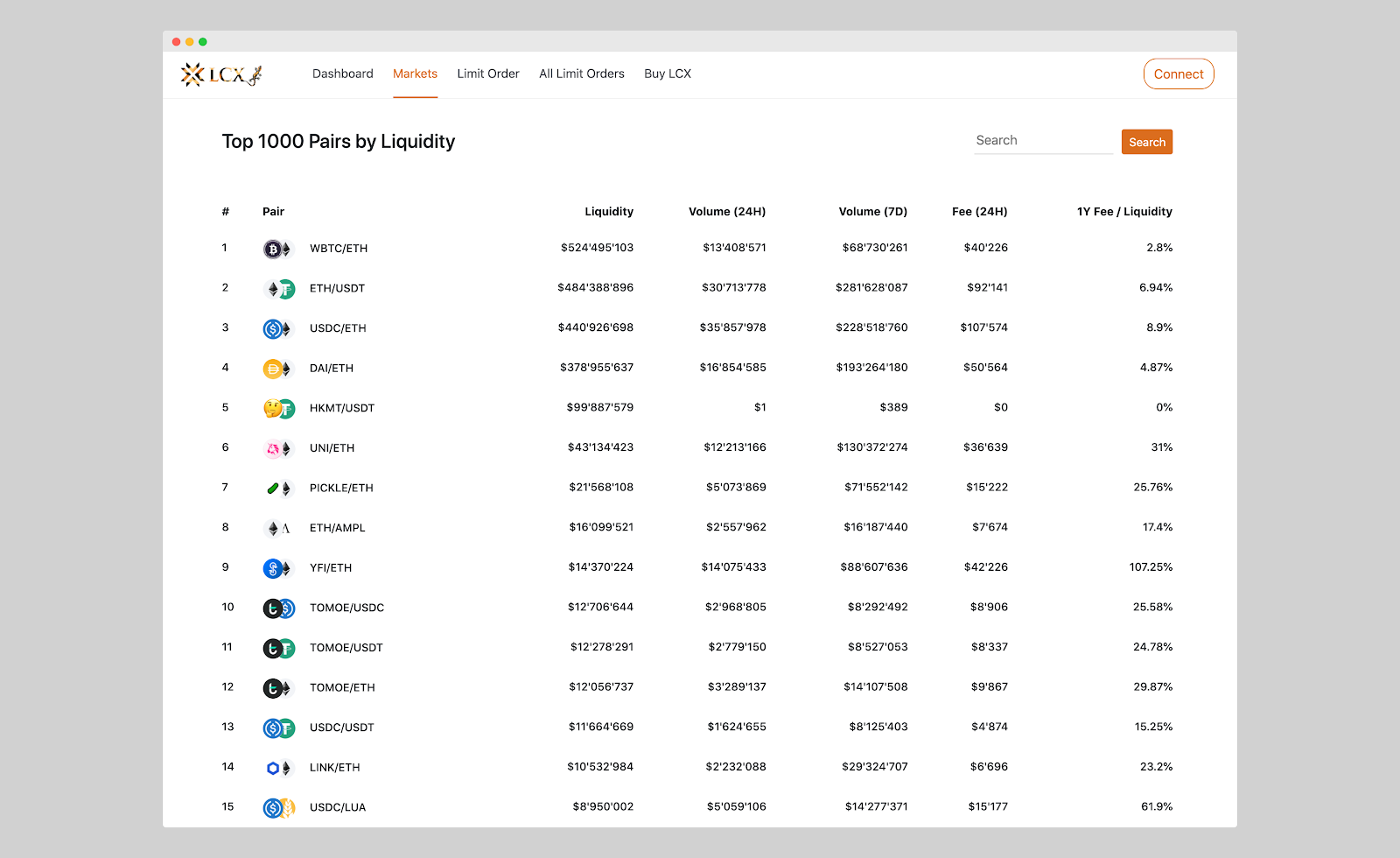Open the Dashboard tab

(x=343, y=74)
